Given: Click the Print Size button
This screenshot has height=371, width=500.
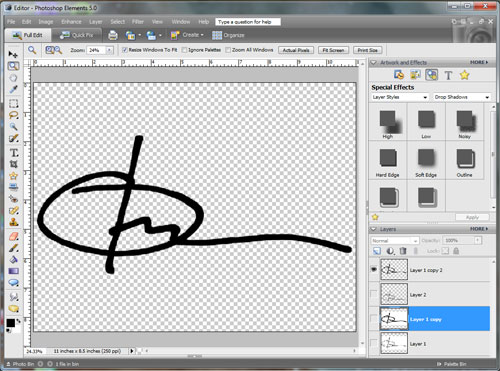Looking at the screenshot, I should point(367,50).
